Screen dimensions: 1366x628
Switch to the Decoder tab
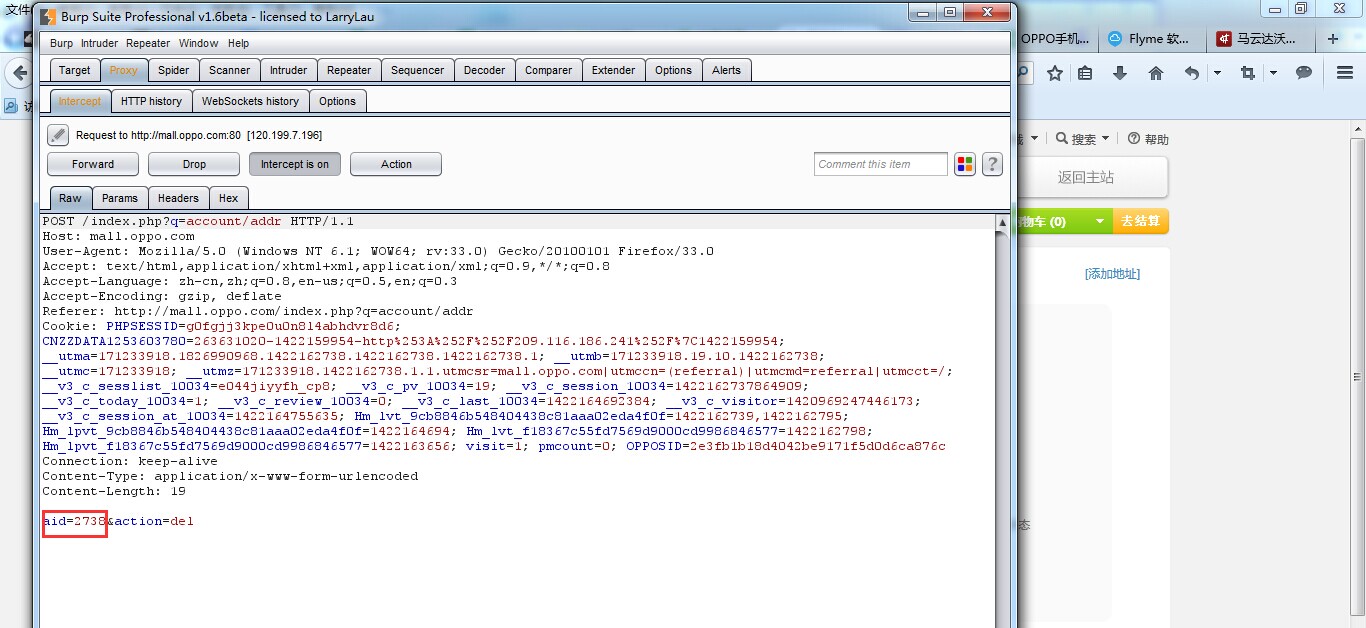point(485,70)
